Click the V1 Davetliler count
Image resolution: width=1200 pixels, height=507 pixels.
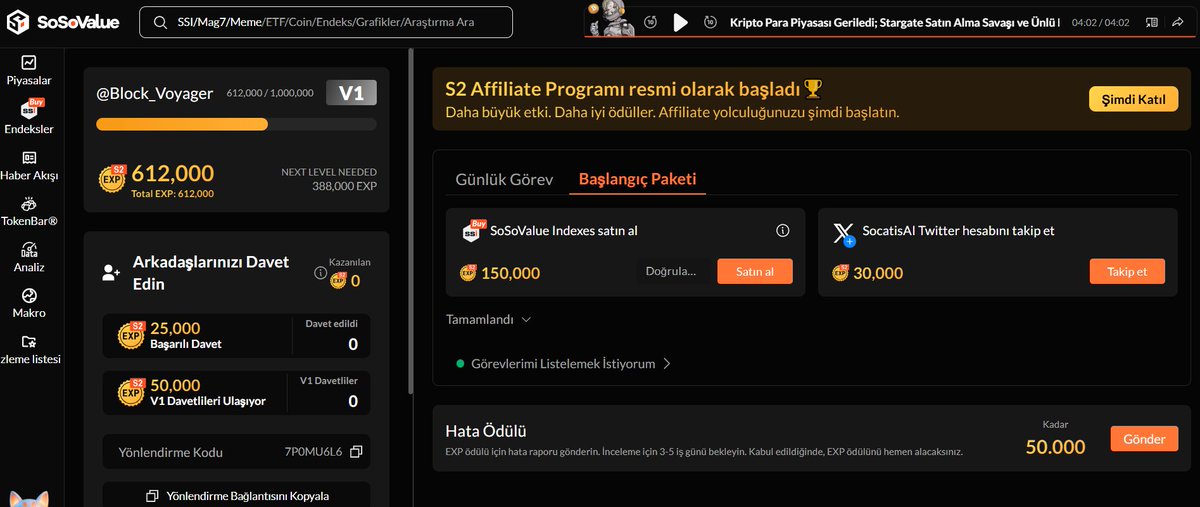(353, 401)
